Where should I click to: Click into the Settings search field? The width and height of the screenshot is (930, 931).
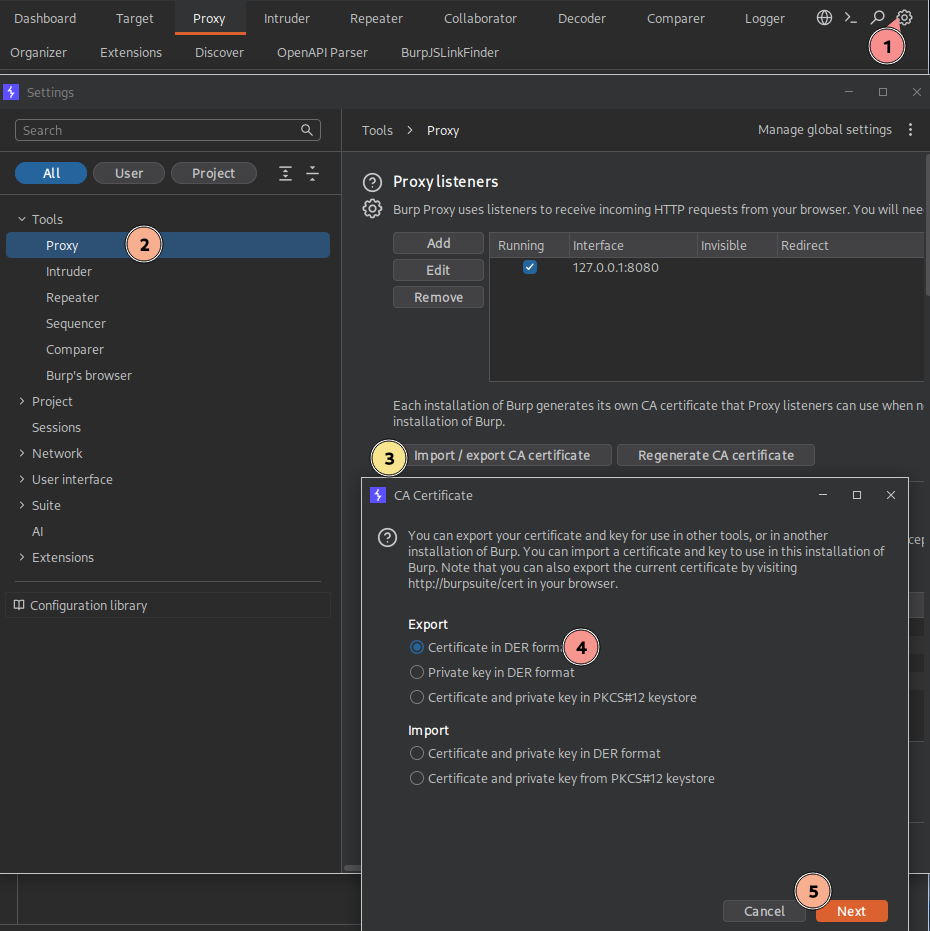tap(167, 130)
